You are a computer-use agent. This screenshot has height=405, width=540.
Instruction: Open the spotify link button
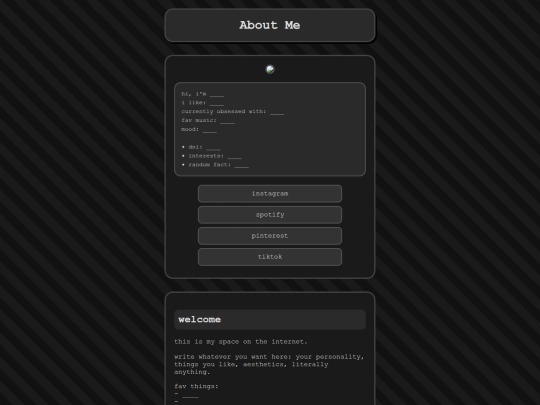270,215
